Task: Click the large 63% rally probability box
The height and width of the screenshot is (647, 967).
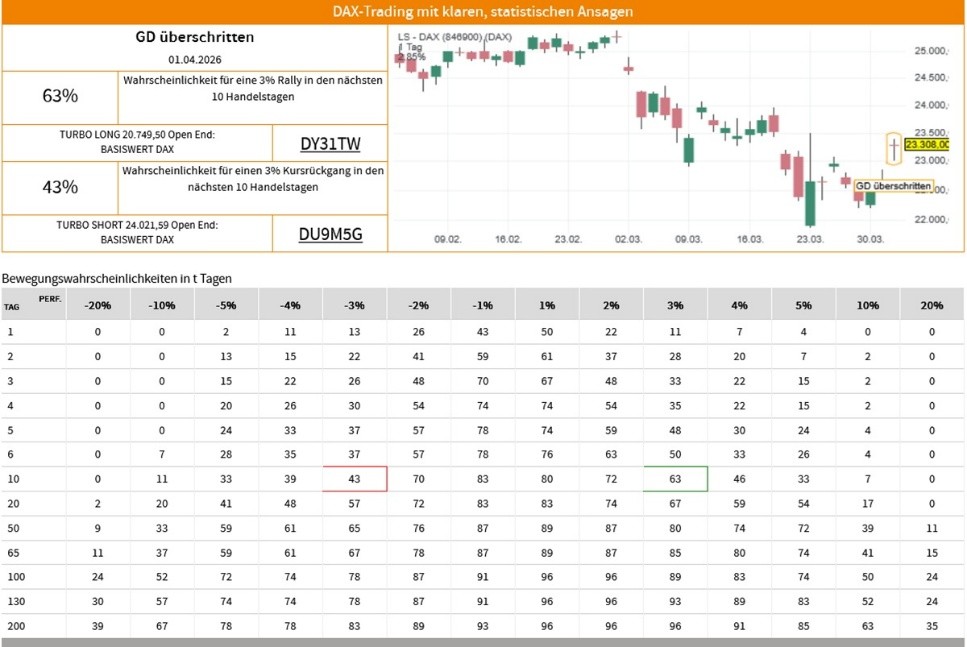Action: [60, 96]
